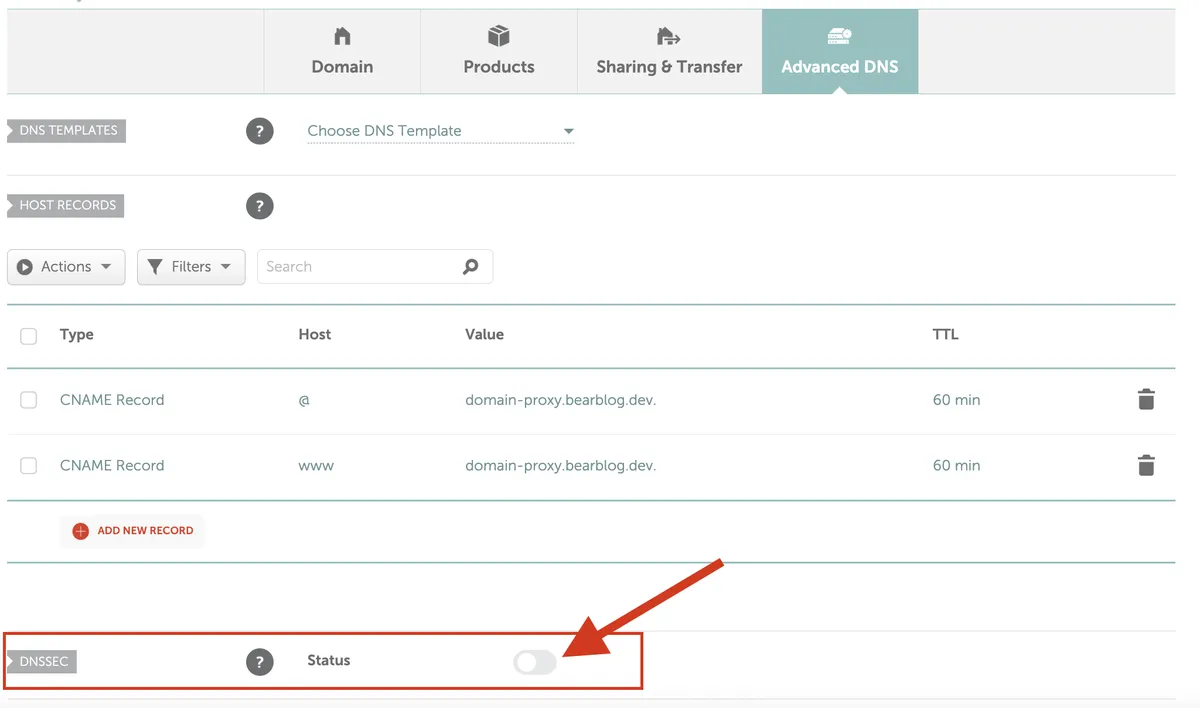Click the help icon beside DNS Templates

pos(260,131)
